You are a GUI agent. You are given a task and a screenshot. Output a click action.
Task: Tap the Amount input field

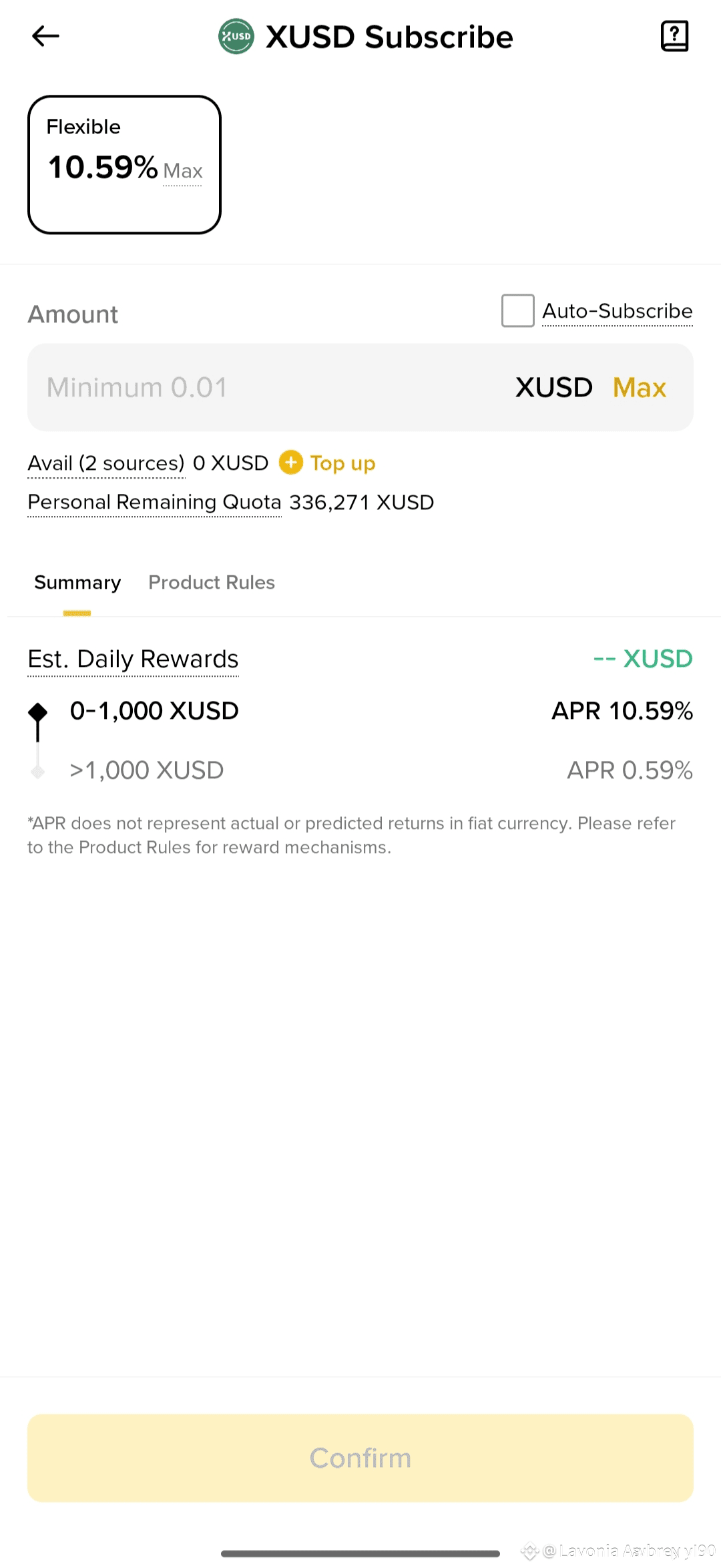(x=267, y=388)
